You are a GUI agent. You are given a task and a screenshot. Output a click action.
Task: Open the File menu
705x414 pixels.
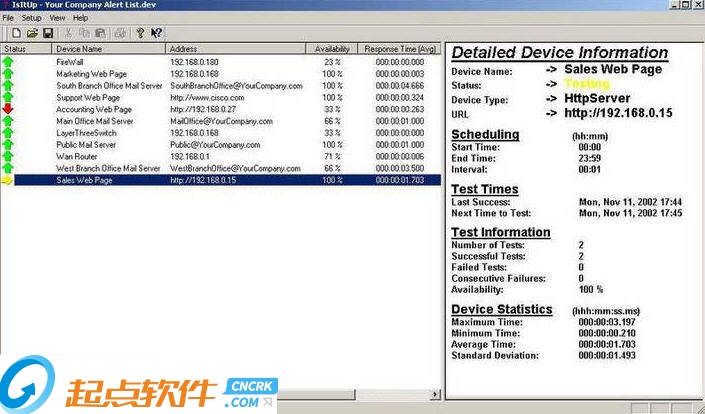[x=8, y=18]
